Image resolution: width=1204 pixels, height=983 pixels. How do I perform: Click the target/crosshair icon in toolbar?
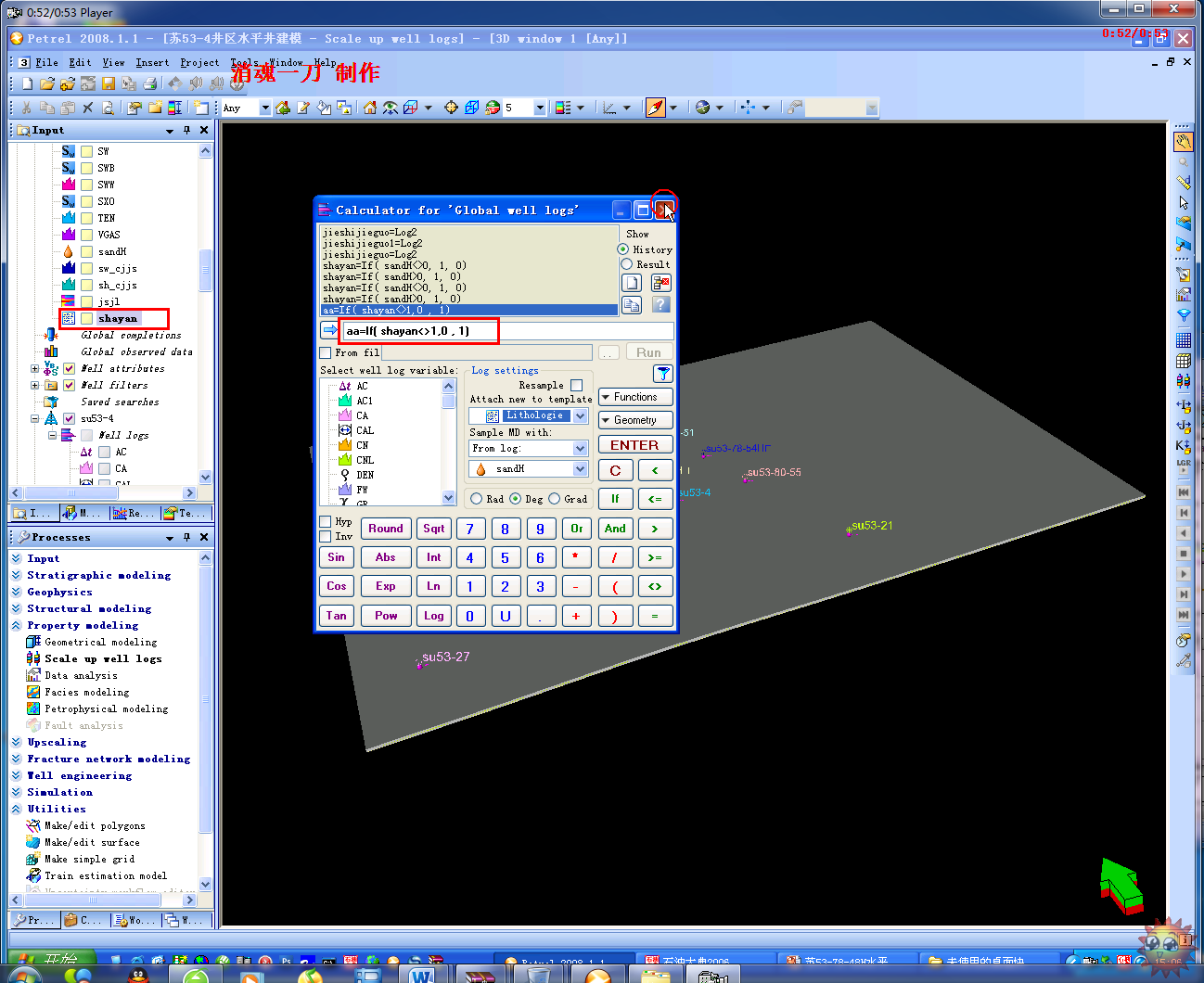point(451,108)
